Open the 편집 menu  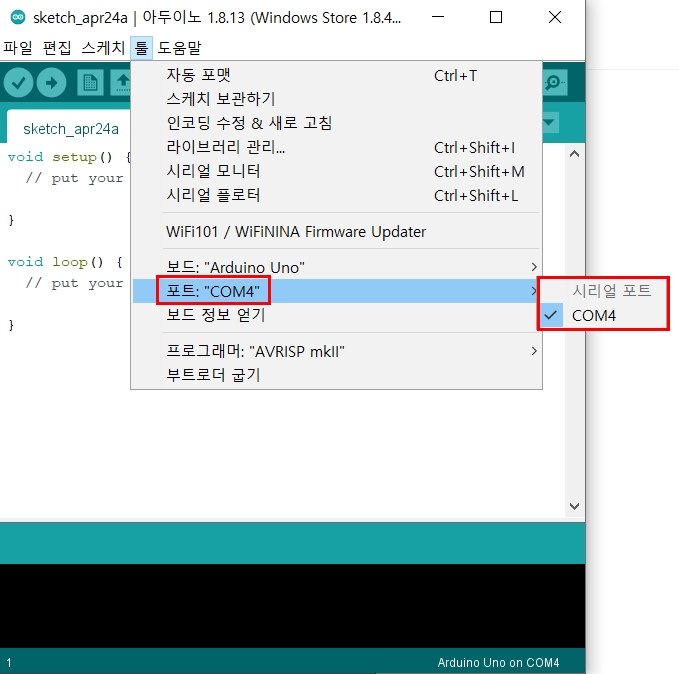point(57,48)
